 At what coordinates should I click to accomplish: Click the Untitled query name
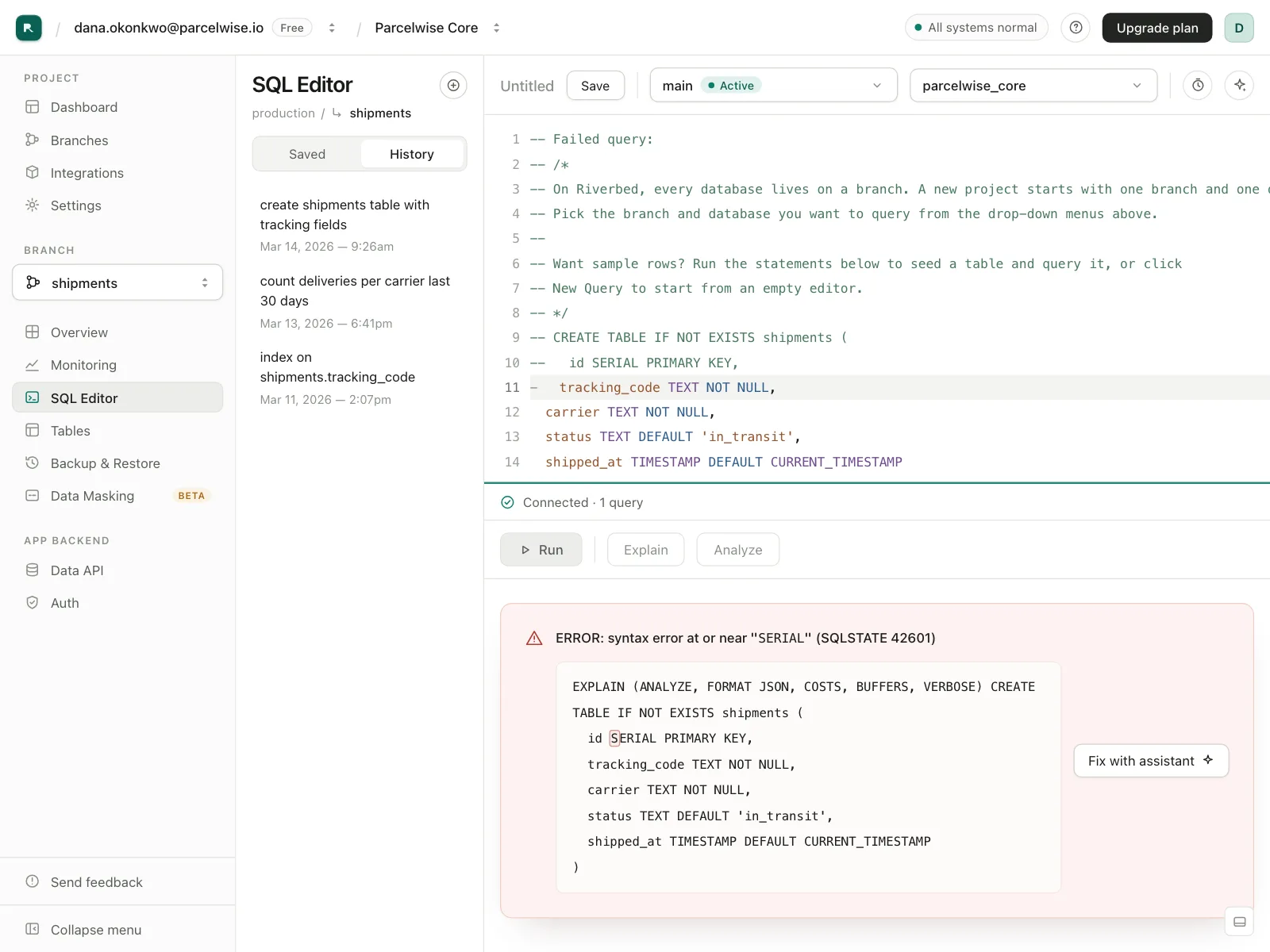[x=527, y=86]
